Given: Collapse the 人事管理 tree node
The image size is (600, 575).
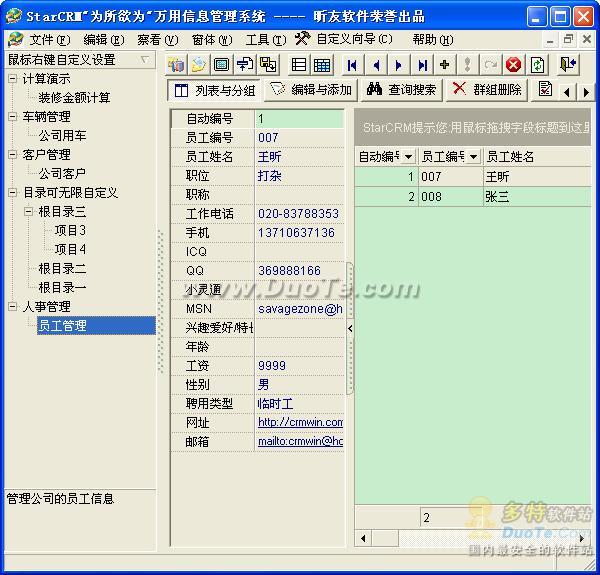Looking at the screenshot, I should pyautogui.click(x=13, y=306).
